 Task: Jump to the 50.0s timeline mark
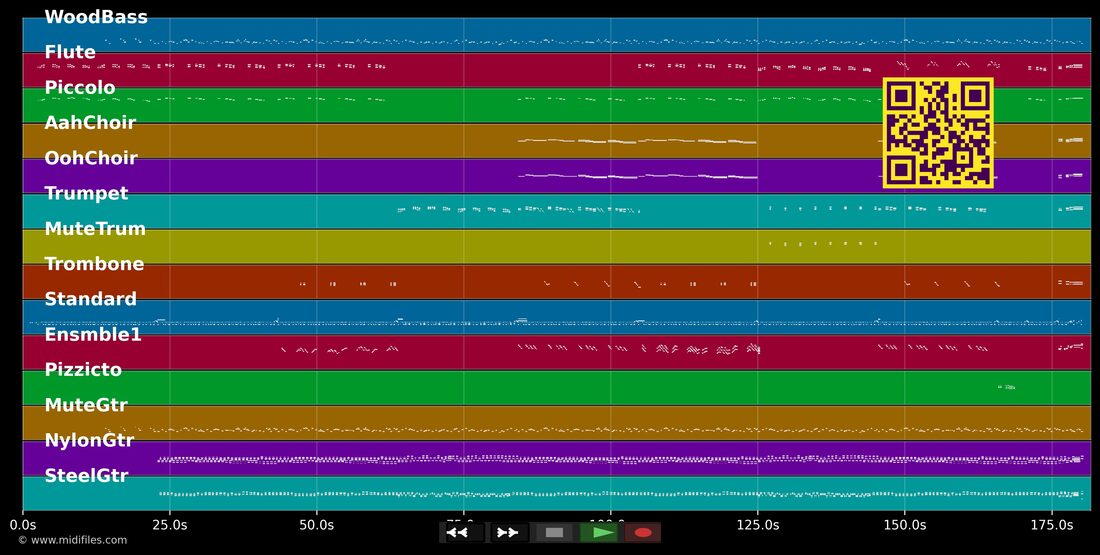316,525
